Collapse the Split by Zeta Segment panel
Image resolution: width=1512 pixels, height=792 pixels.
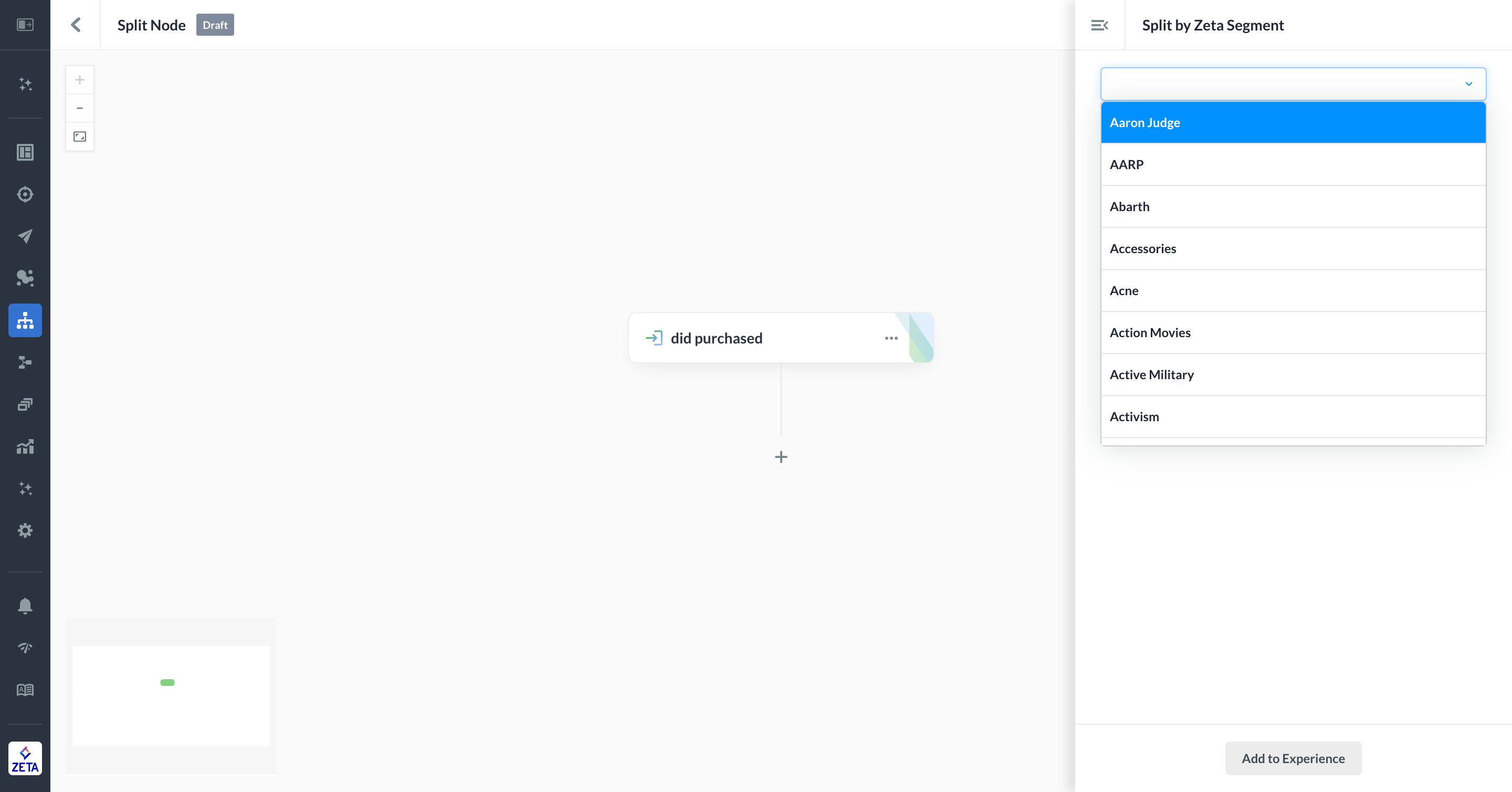click(1099, 25)
